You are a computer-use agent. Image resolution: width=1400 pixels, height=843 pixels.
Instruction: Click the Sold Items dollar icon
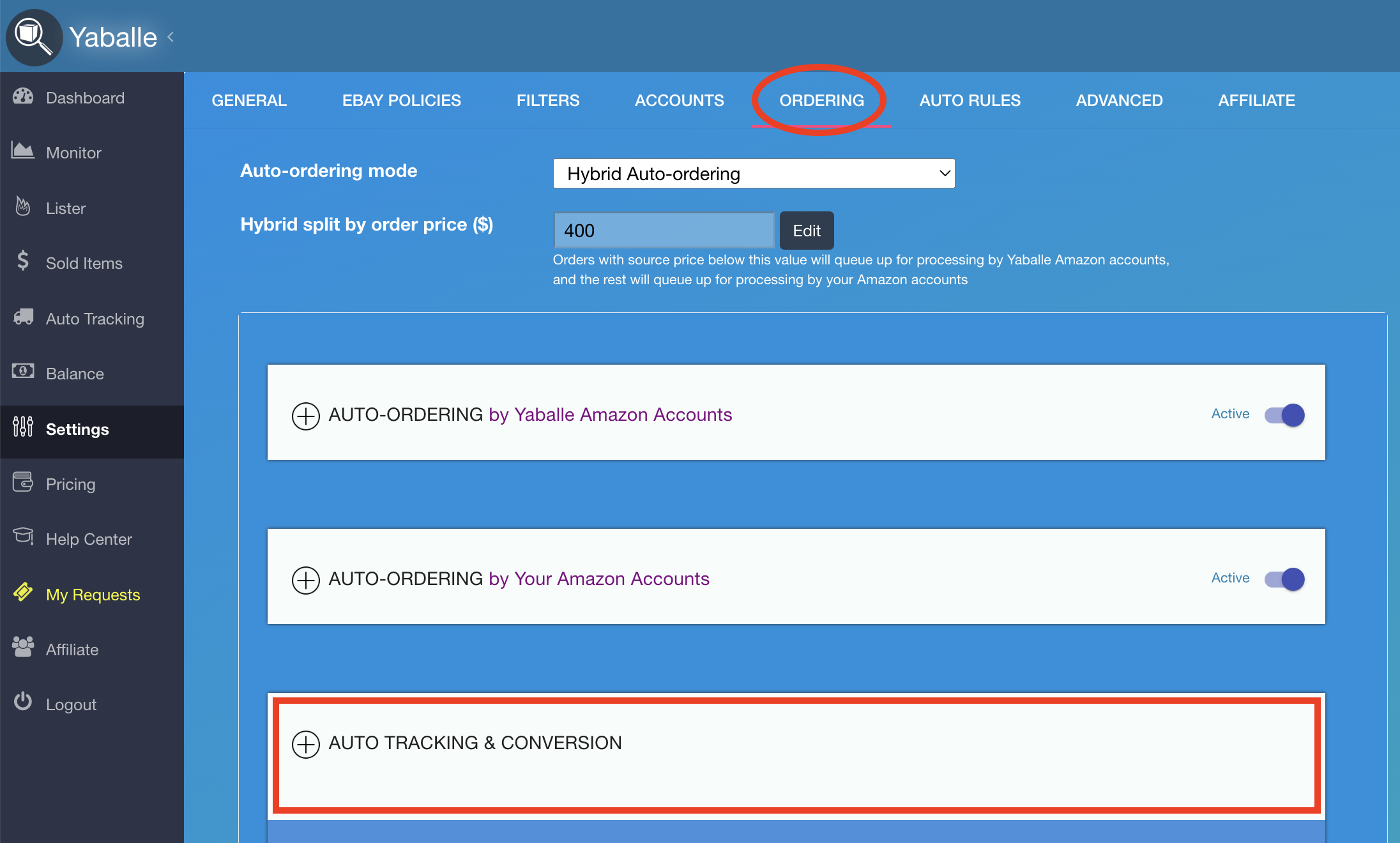(x=23, y=261)
